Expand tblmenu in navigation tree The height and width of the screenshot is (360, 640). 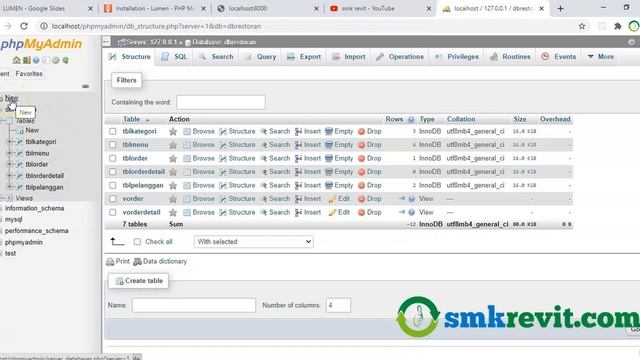tap(9, 153)
